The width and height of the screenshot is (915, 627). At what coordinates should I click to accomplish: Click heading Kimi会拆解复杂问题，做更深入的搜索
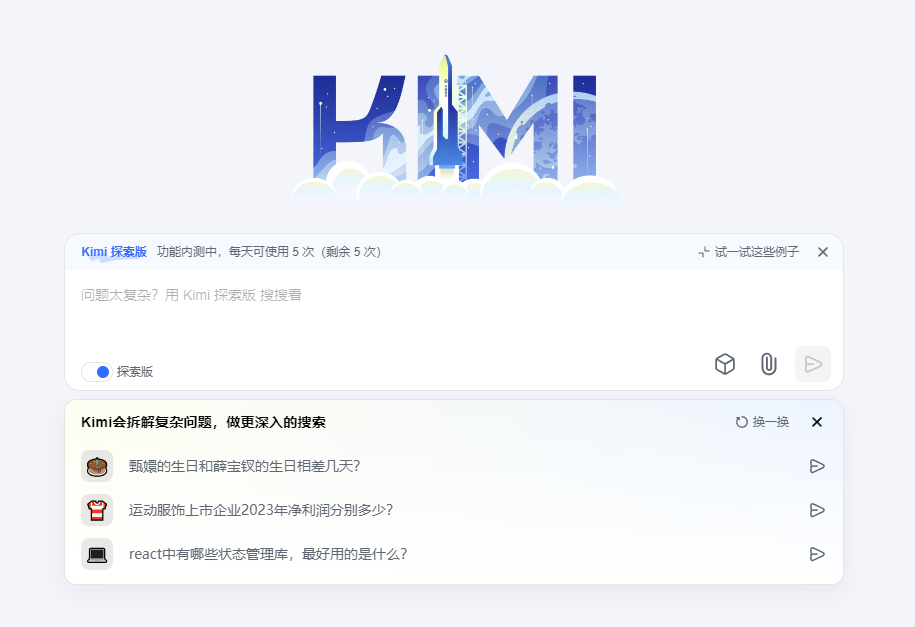(203, 422)
